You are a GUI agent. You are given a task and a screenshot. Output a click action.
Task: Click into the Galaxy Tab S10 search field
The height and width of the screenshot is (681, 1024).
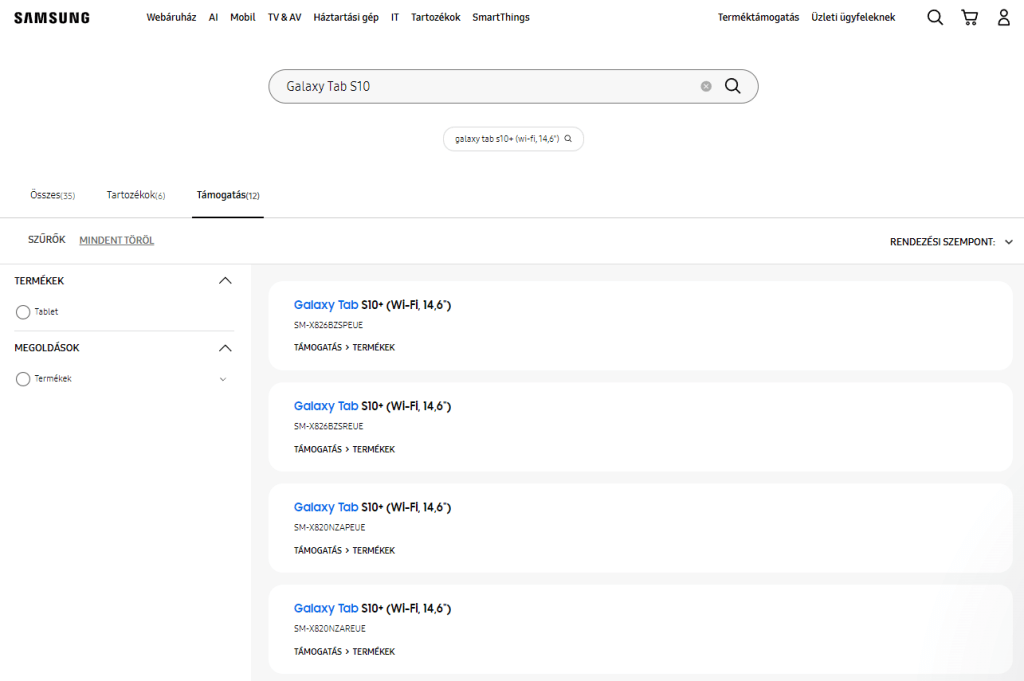tap(480, 86)
